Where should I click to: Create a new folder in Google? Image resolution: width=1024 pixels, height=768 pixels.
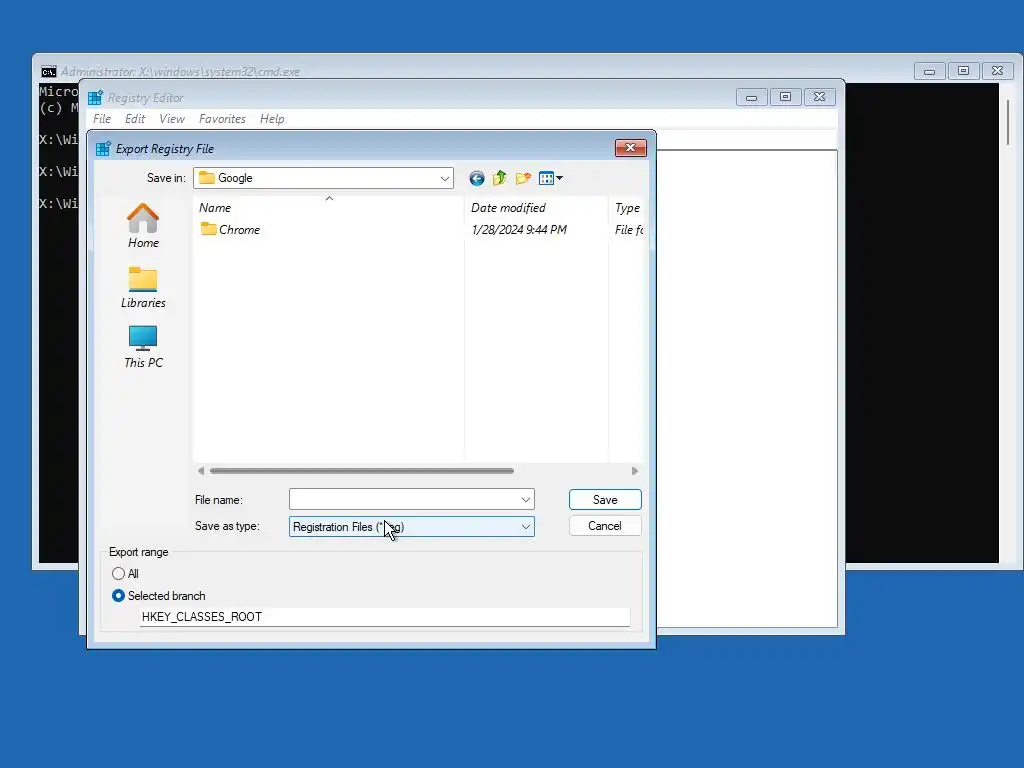[x=523, y=178]
